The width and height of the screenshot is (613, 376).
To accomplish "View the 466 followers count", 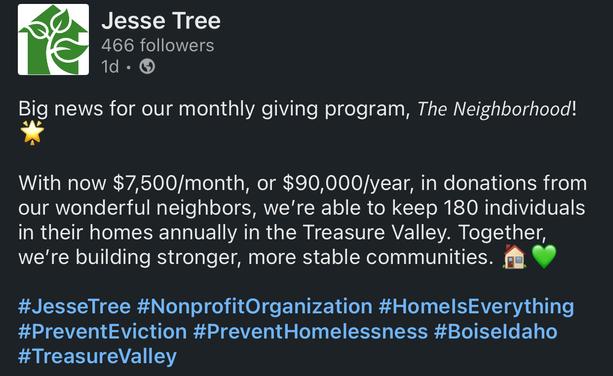I will tap(158, 45).
